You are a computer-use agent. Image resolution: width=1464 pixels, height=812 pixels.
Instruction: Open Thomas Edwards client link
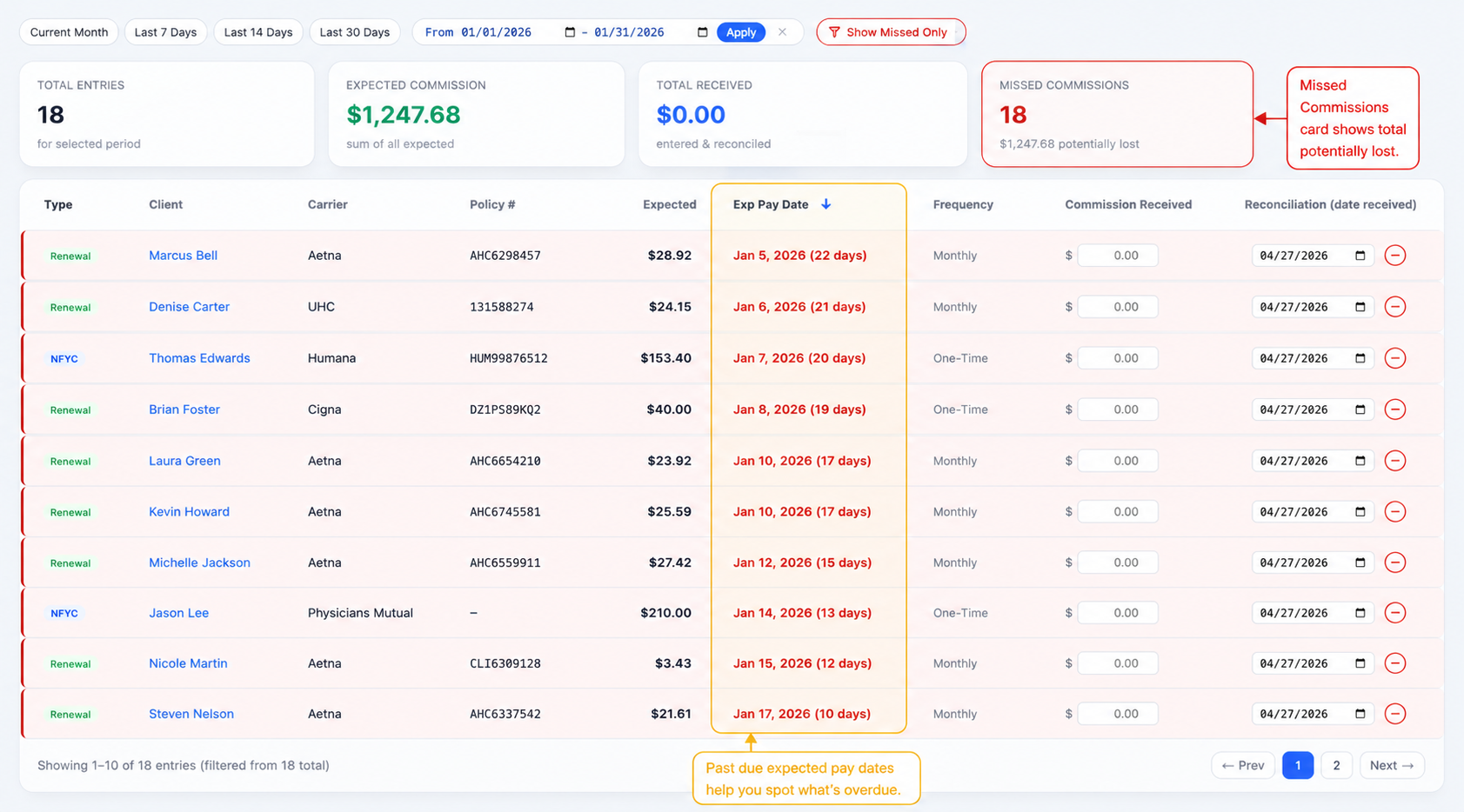coord(199,357)
